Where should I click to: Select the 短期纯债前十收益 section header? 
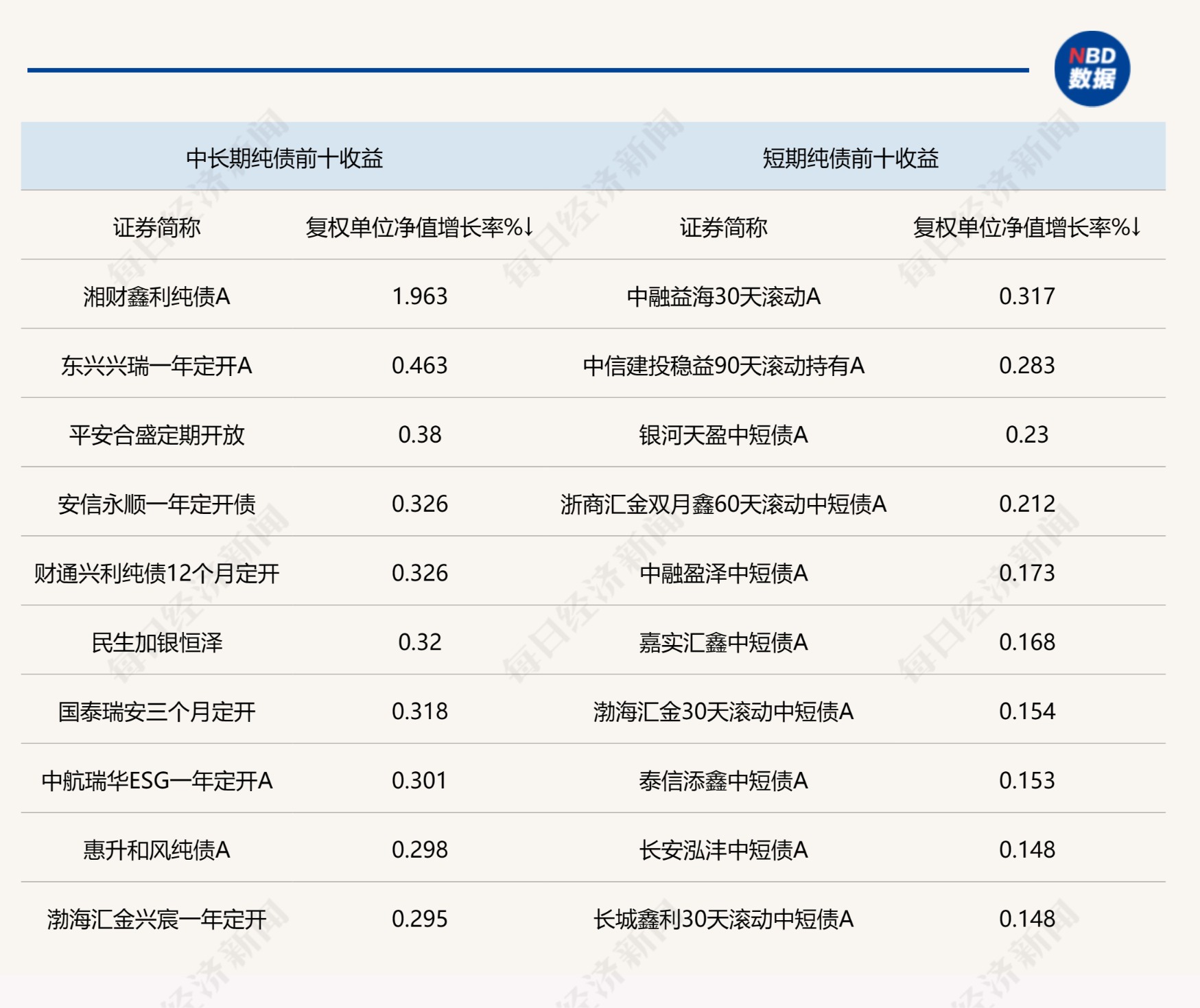point(850,159)
